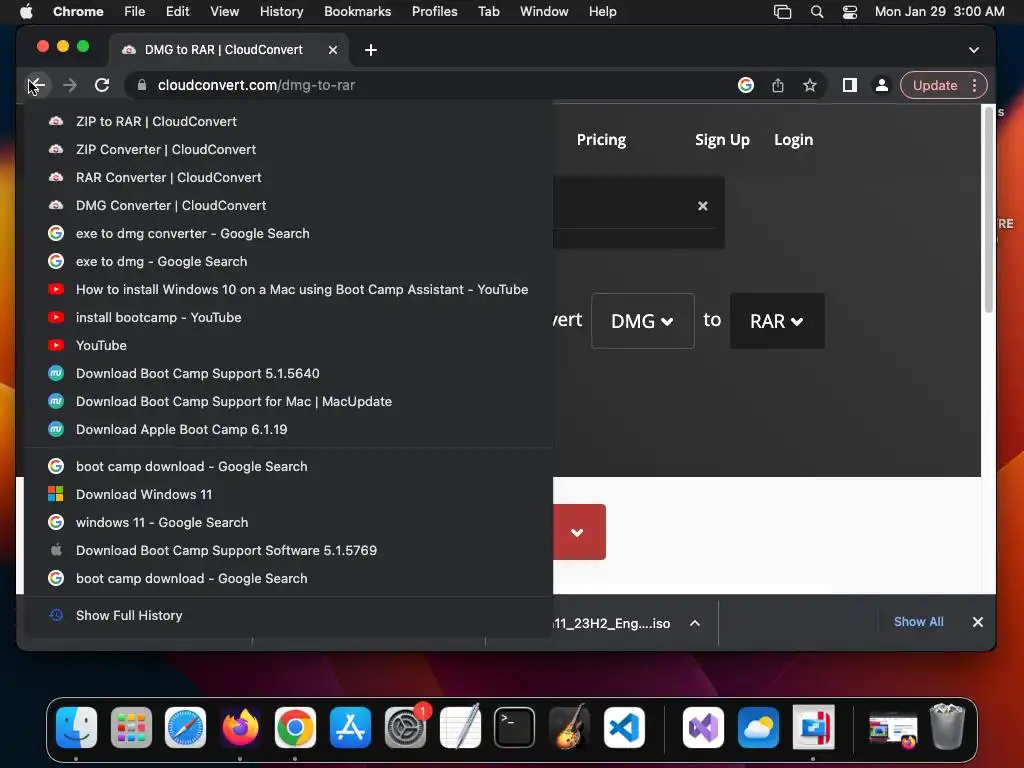Select Download Boot Camp Support for Mac | MacUpdate
The height and width of the screenshot is (768, 1024).
pyautogui.click(x=288, y=402)
